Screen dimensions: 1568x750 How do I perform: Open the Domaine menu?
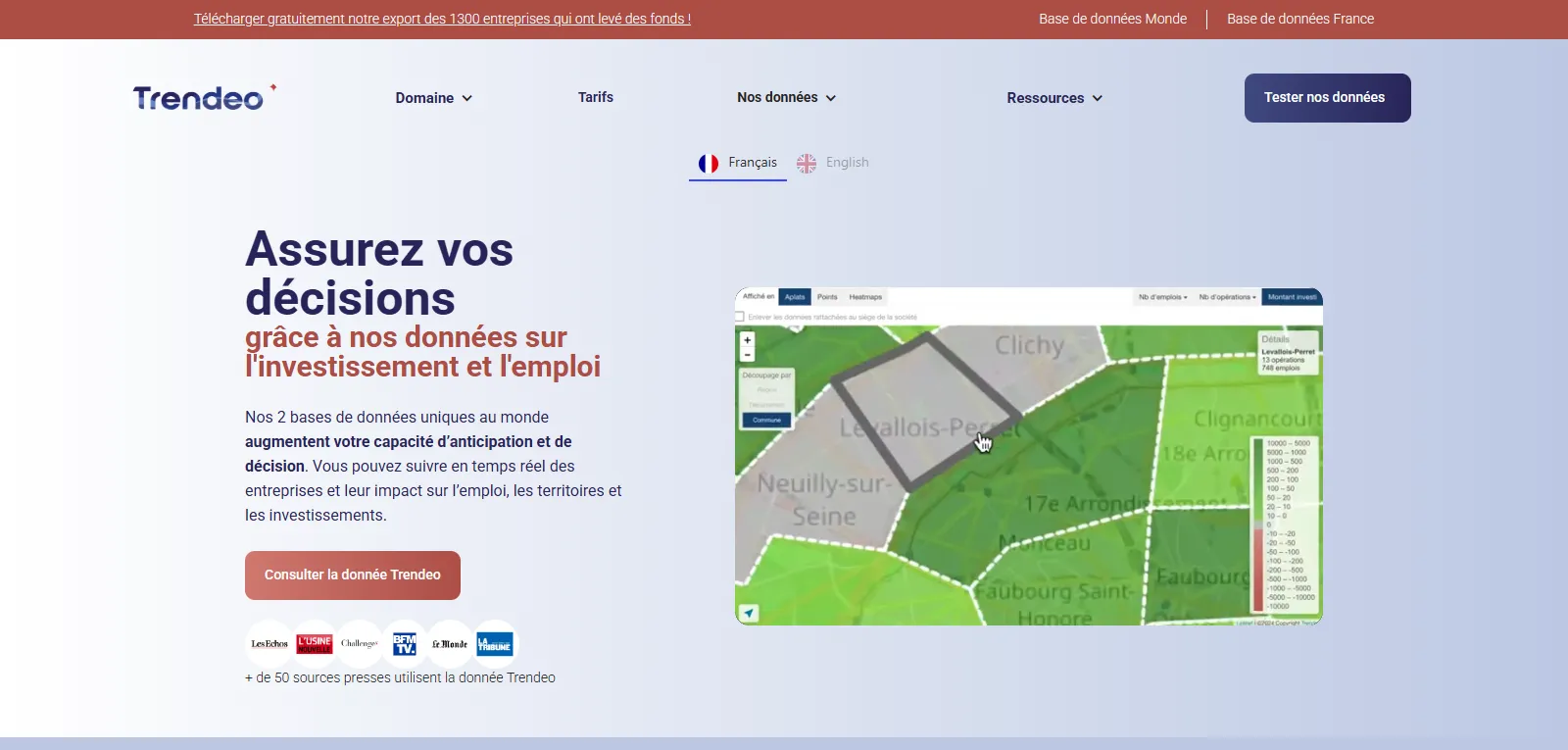point(433,98)
